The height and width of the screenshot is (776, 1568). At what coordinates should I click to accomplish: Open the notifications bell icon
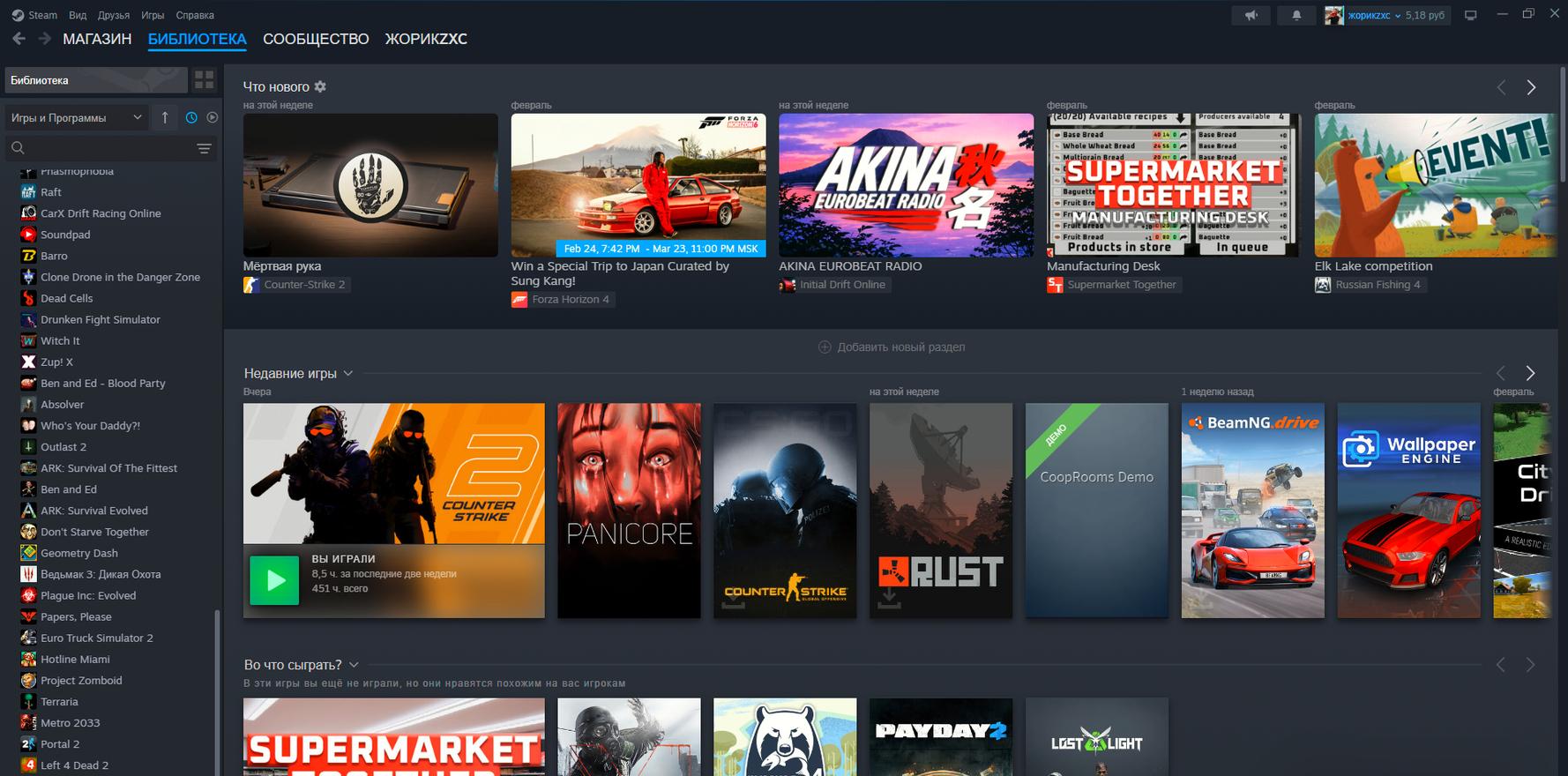[x=1295, y=15]
